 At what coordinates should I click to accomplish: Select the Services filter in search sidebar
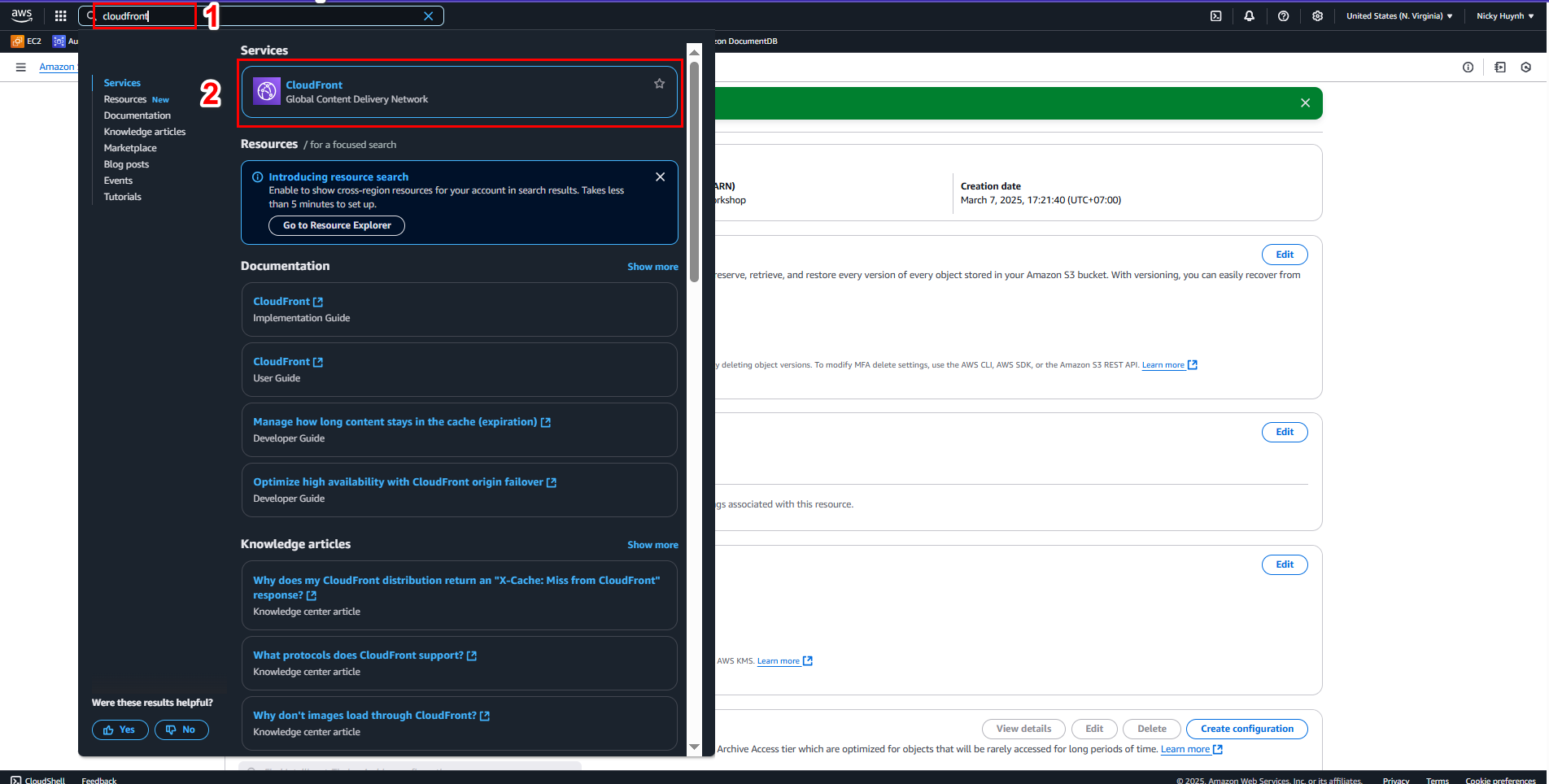pos(122,83)
